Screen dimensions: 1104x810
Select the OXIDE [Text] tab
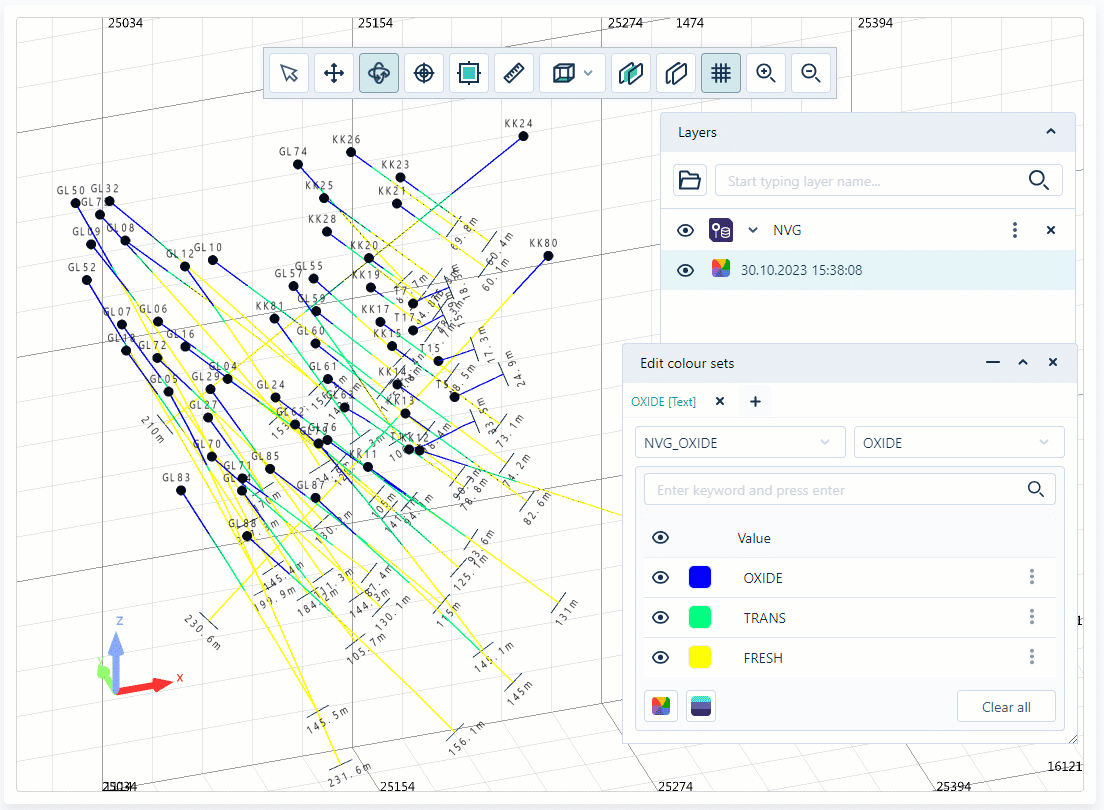(668, 400)
